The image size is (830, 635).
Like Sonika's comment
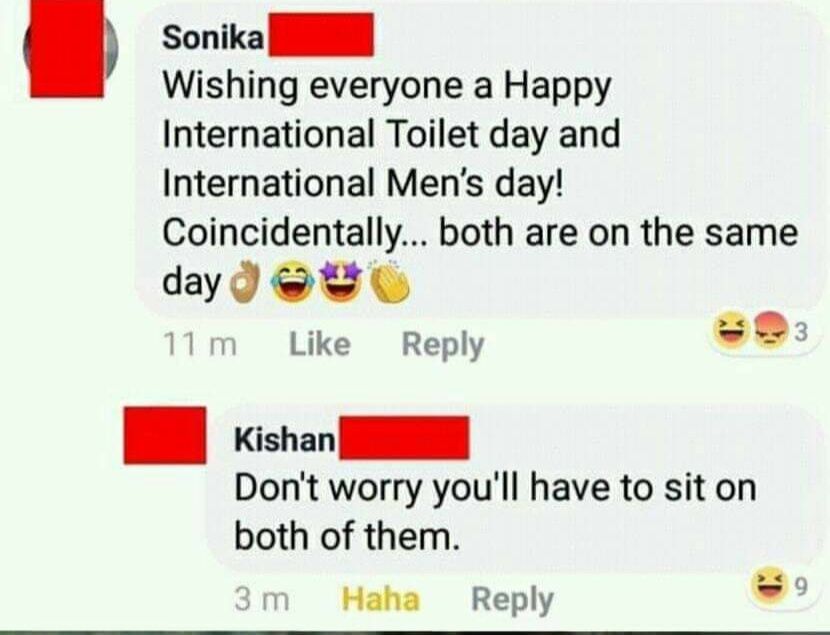click(319, 344)
